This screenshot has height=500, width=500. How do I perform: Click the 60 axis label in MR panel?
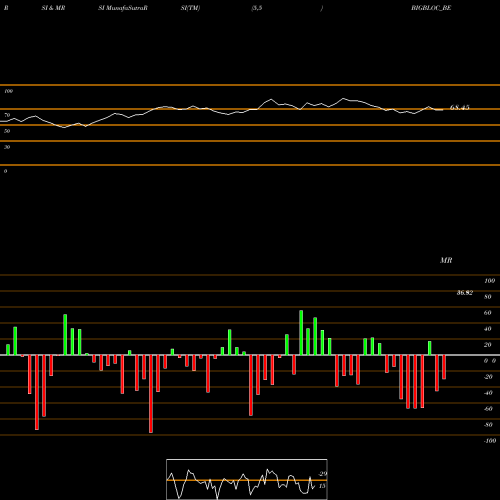click(x=487, y=313)
